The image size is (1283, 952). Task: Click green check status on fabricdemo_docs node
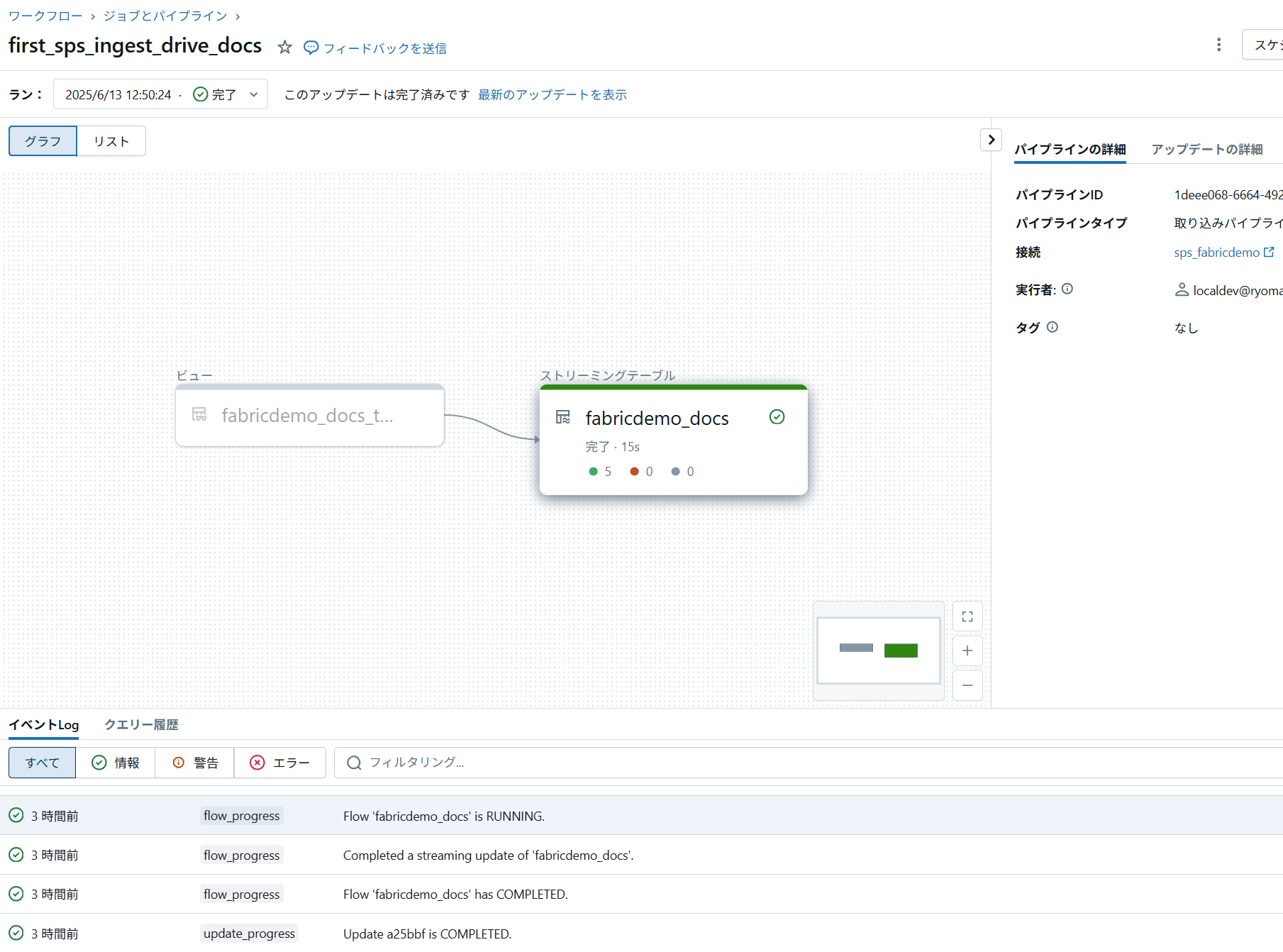click(x=777, y=417)
